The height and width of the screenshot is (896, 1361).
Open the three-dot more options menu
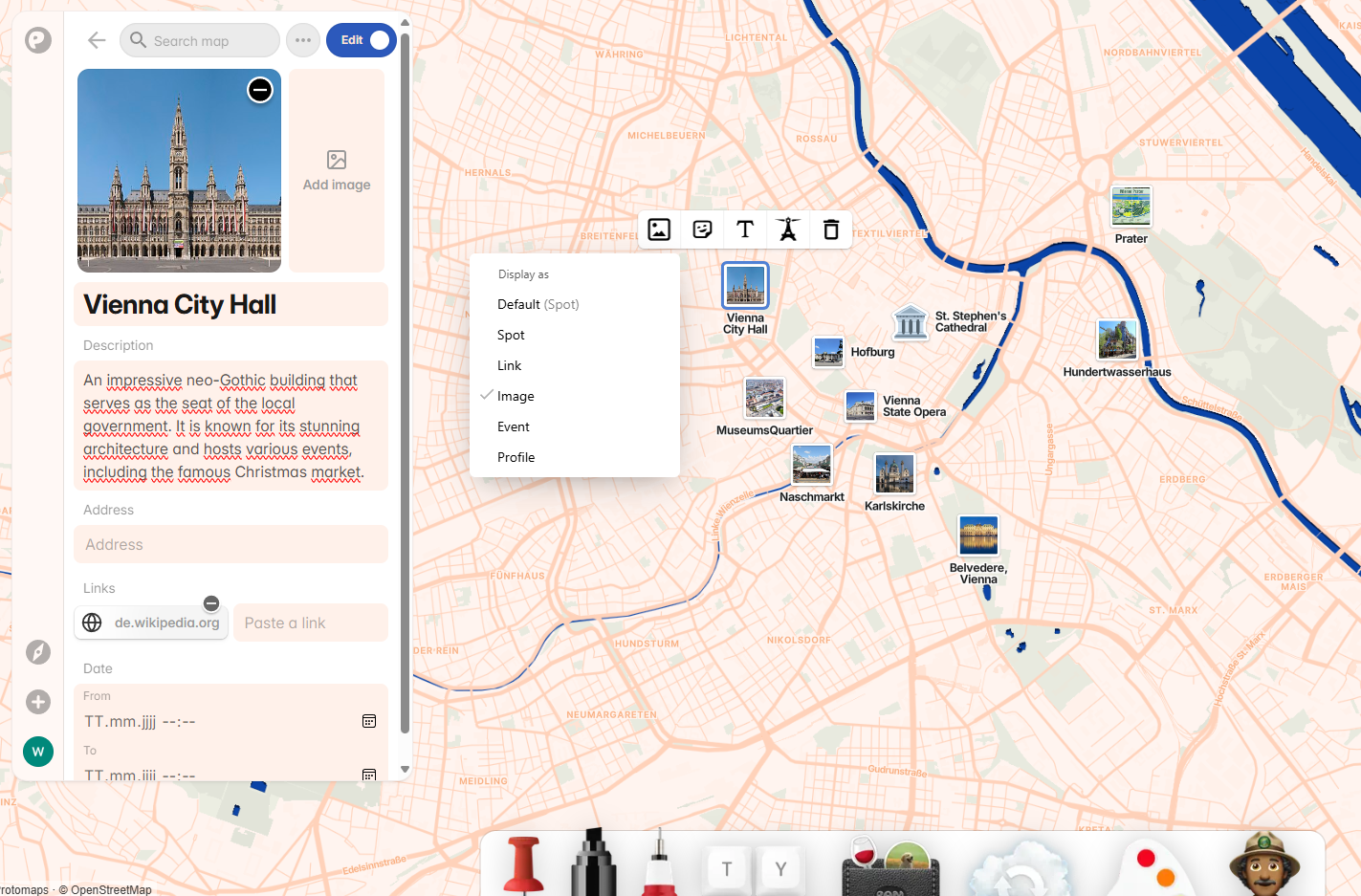(303, 40)
